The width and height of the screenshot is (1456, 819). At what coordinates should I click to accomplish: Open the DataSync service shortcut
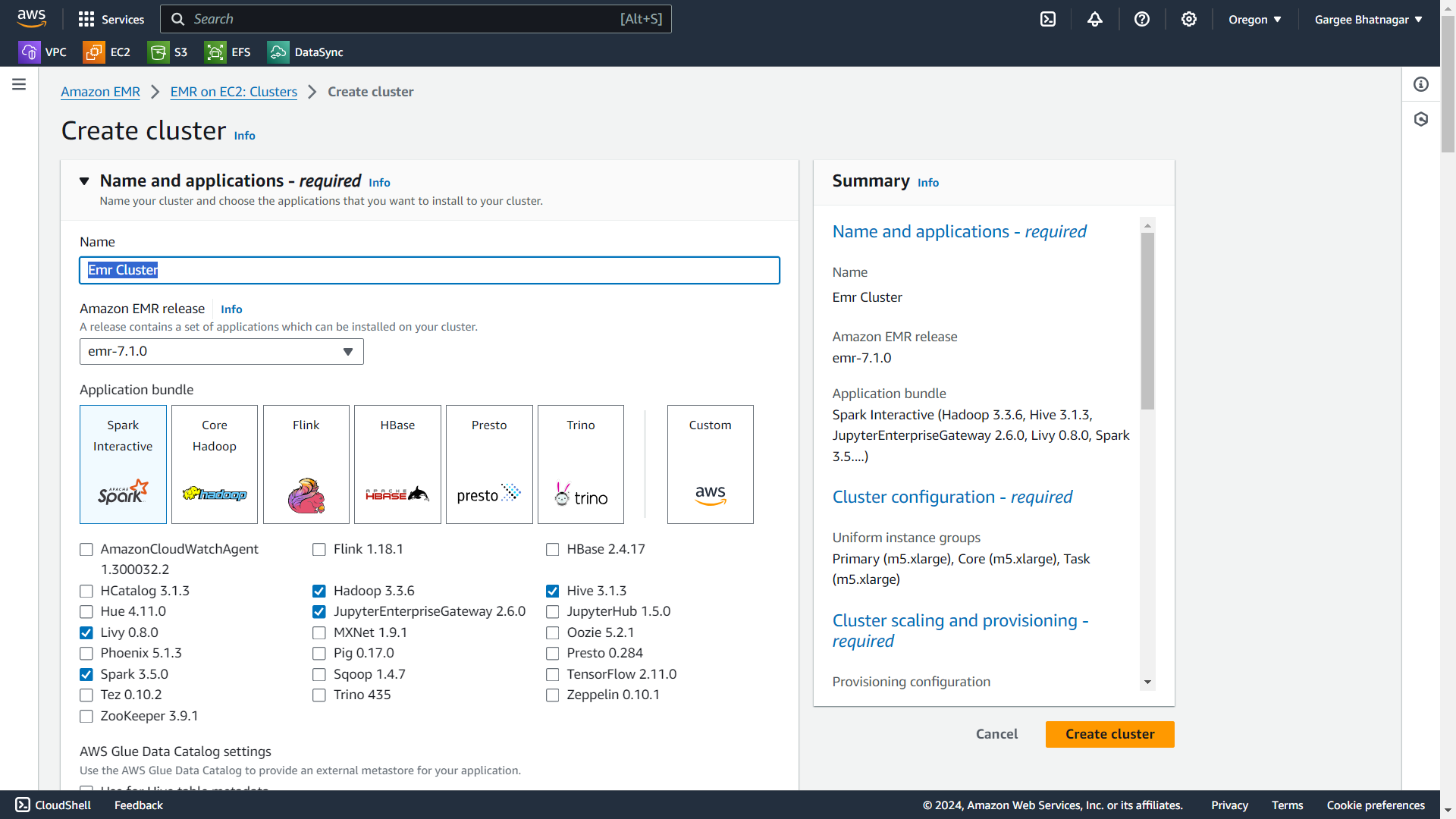[306, 52]
